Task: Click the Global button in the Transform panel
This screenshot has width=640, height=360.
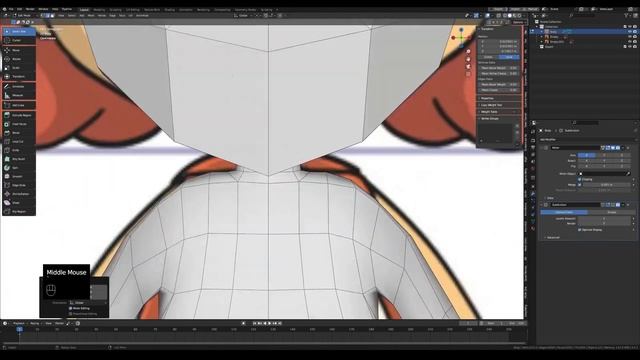Action: click(x=489, y=57)
